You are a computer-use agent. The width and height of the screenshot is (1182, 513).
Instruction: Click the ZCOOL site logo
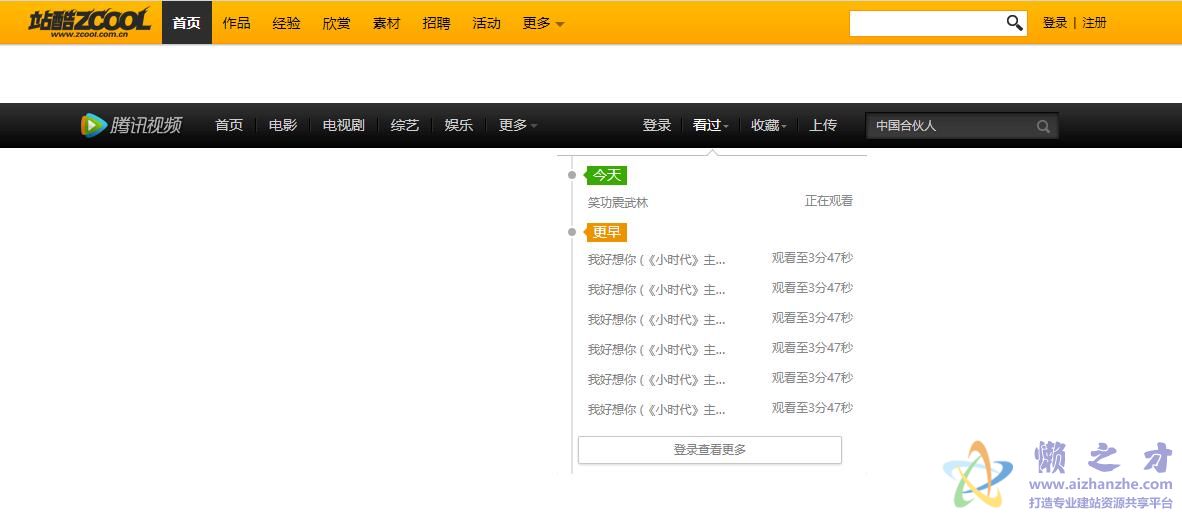[x=90, y=22]
